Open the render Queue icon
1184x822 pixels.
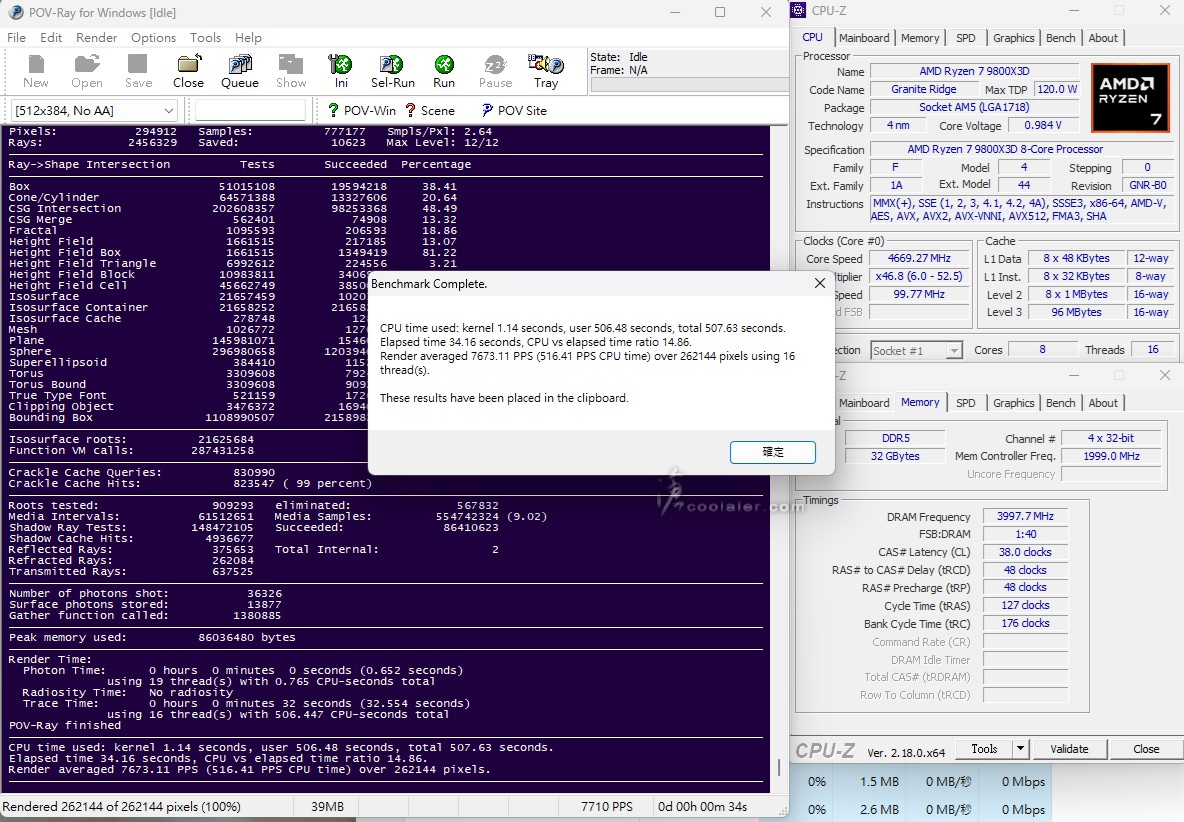coord(239,70)
